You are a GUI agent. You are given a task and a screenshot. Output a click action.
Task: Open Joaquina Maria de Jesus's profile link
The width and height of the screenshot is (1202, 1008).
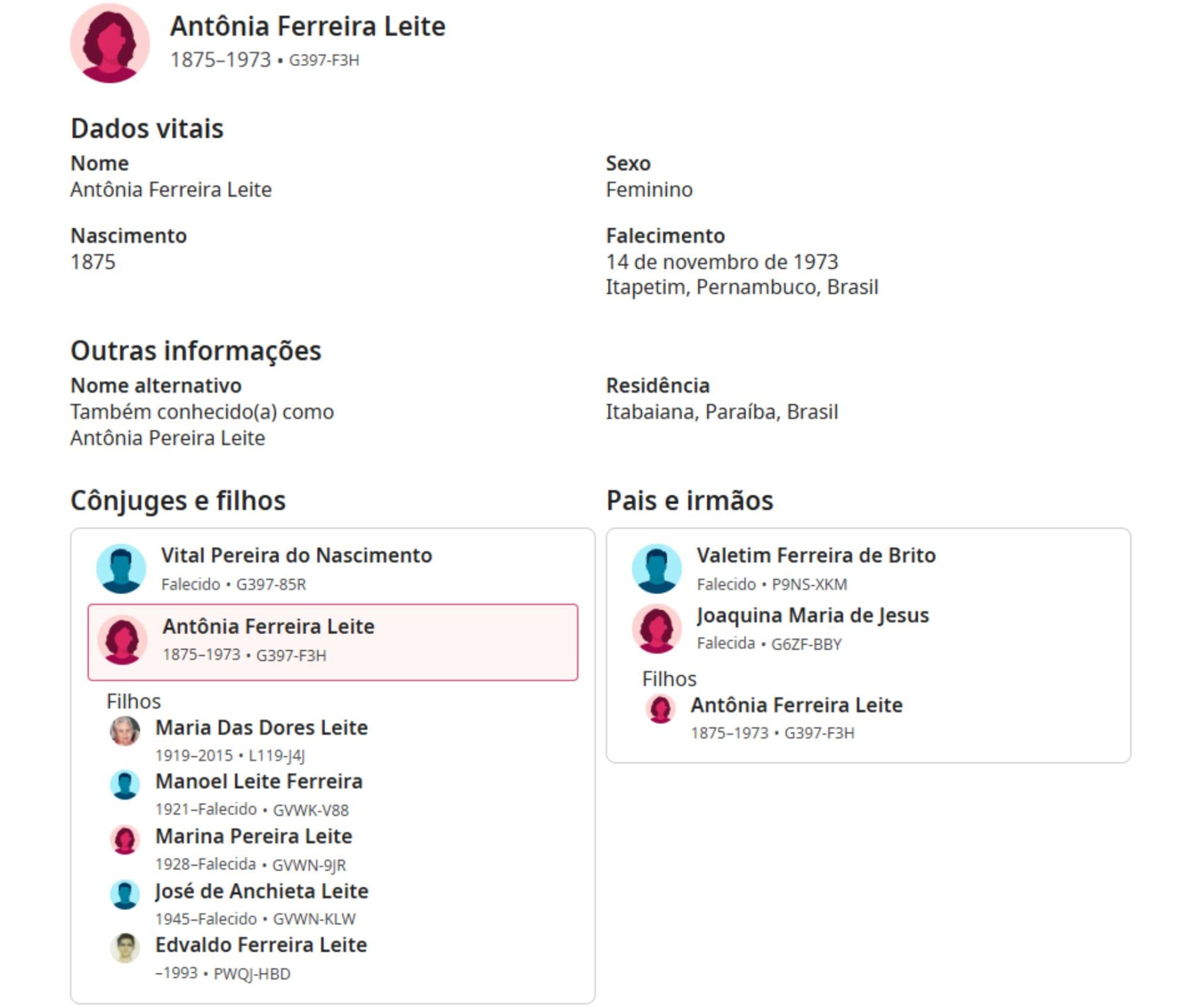click(x=812, y=615)
